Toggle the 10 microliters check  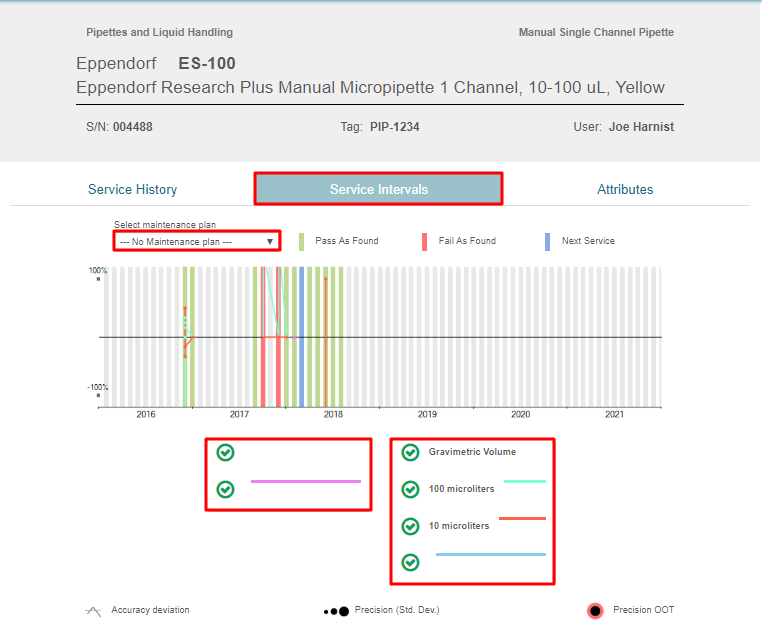coord(410,526)
